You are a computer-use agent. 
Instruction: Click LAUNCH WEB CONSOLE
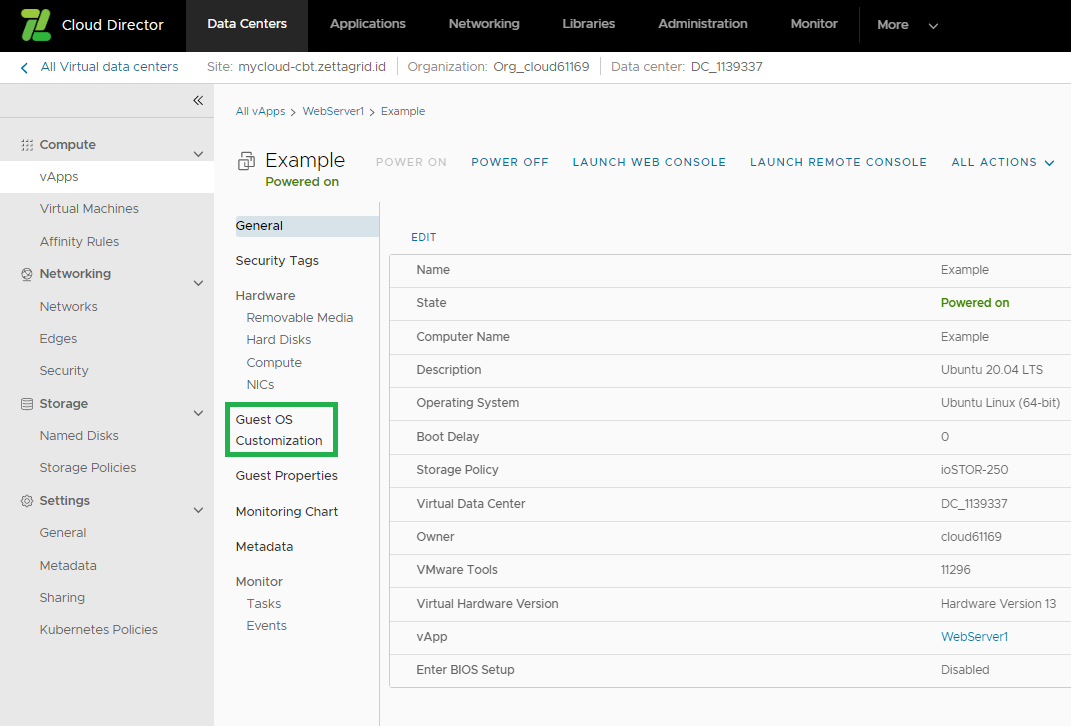[x=649, y=162]
